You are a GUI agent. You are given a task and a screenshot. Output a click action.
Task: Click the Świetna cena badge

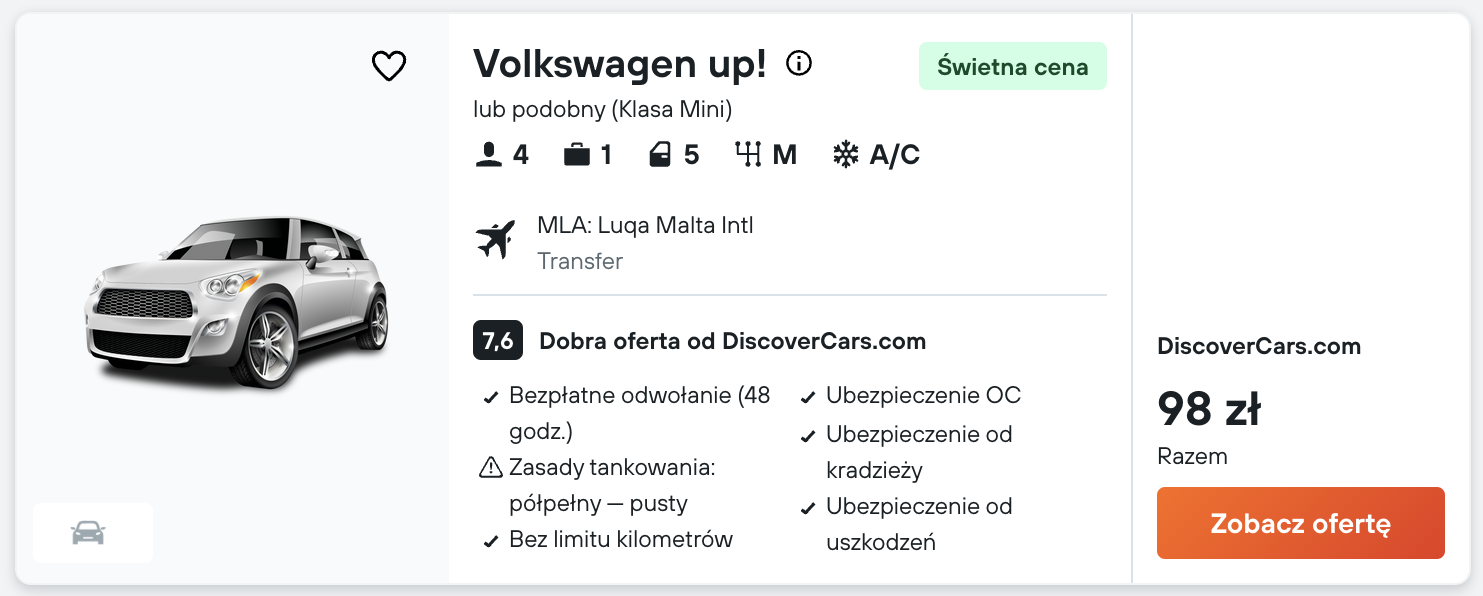(x=1012, y=67)
